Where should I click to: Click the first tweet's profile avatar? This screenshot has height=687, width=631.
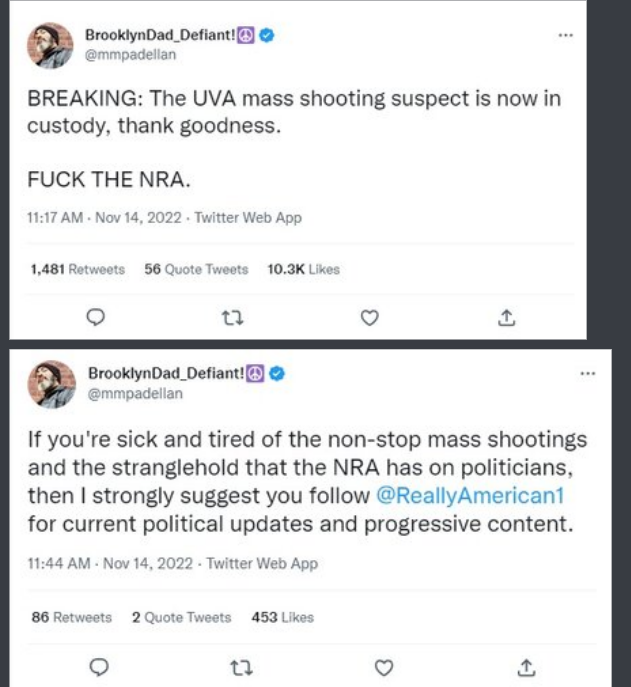49,44
